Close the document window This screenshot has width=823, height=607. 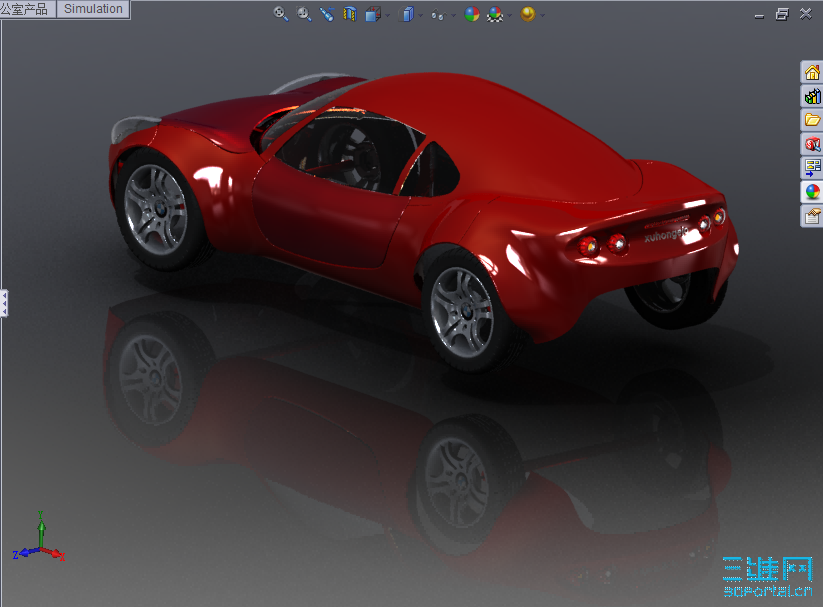tap(806, 14)
